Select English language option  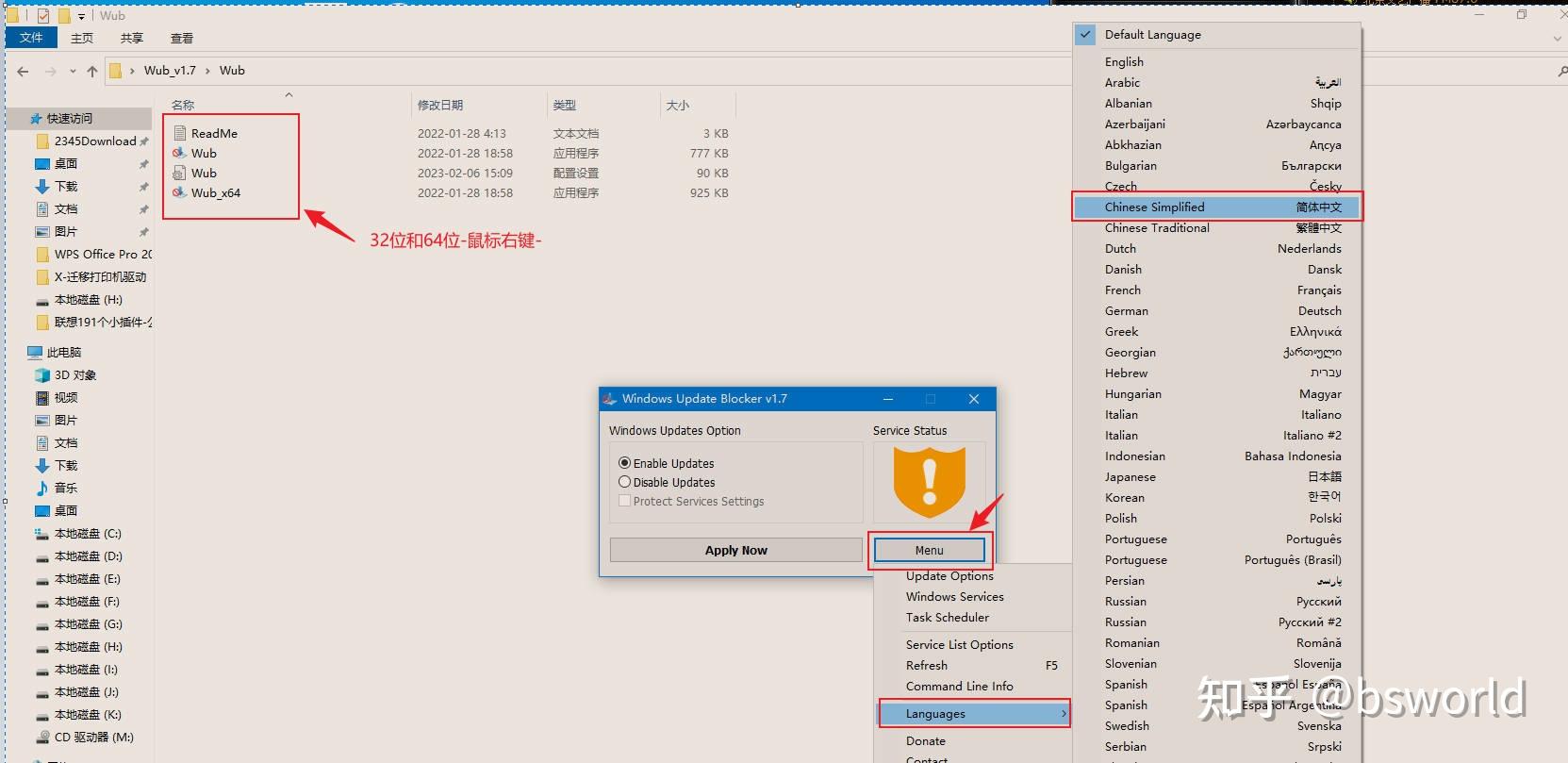(x=1217, y=62)
